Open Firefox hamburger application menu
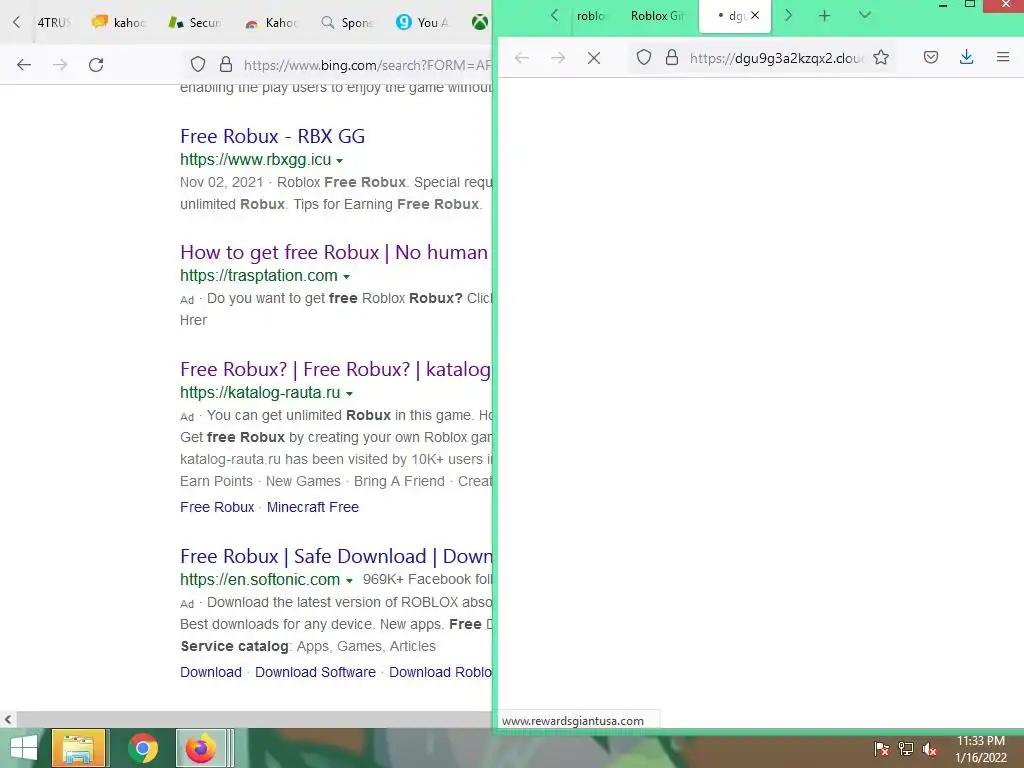 (x=1003, y=57)
